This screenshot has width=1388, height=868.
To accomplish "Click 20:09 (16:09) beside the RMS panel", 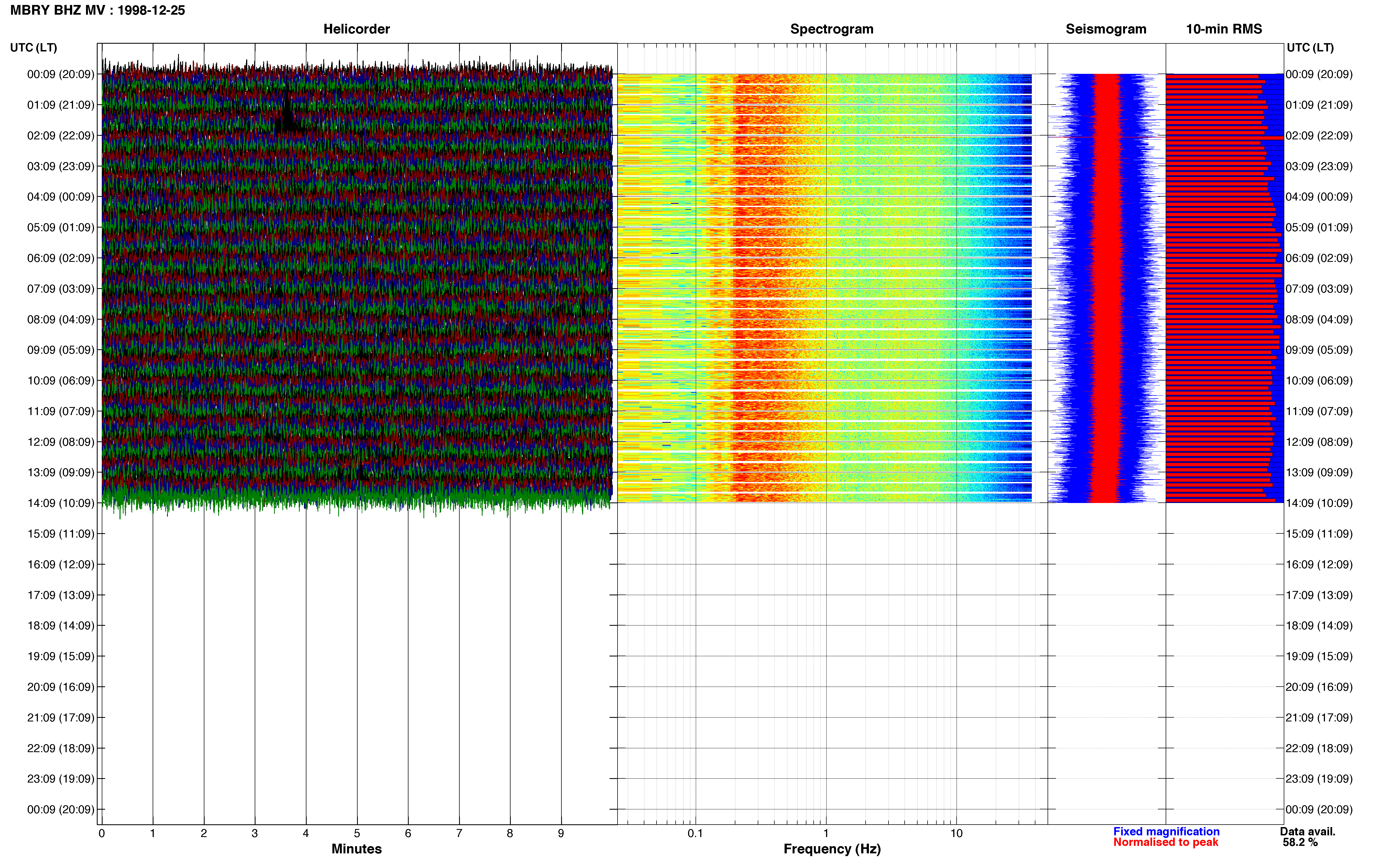I will 1319,687.
